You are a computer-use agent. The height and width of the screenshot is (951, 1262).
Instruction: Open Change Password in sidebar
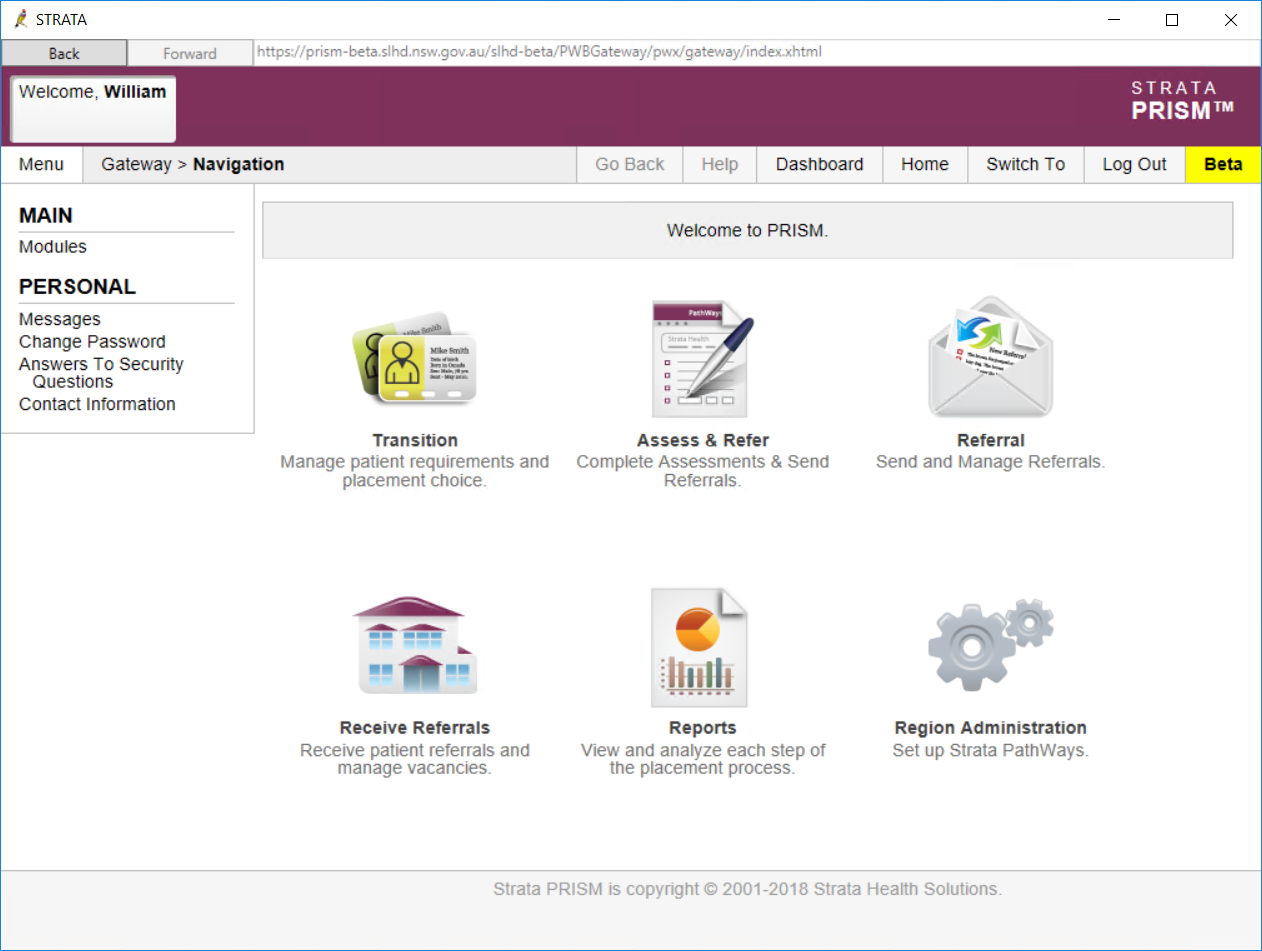(92, 342)
